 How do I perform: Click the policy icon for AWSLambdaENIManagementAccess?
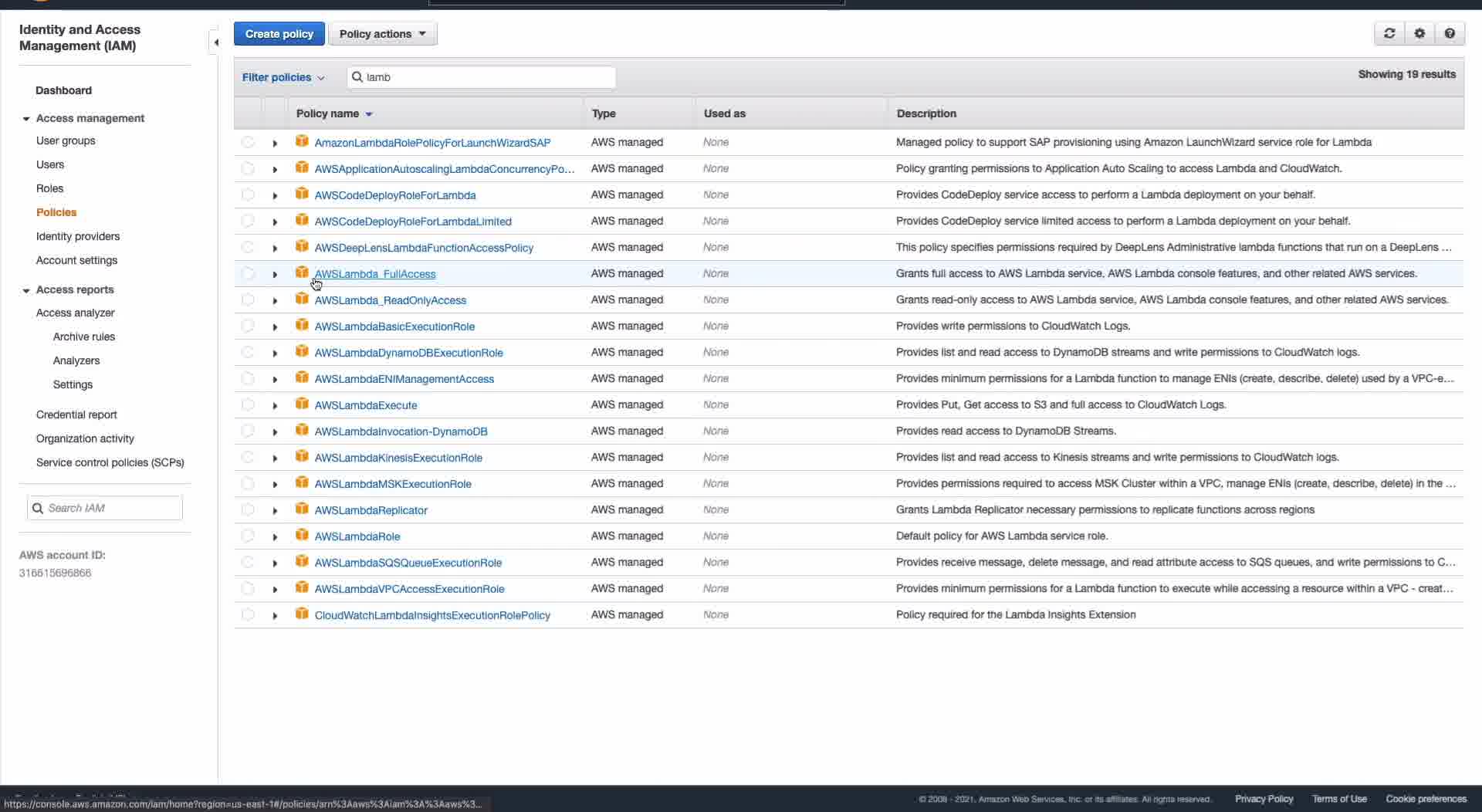[302, 377]
